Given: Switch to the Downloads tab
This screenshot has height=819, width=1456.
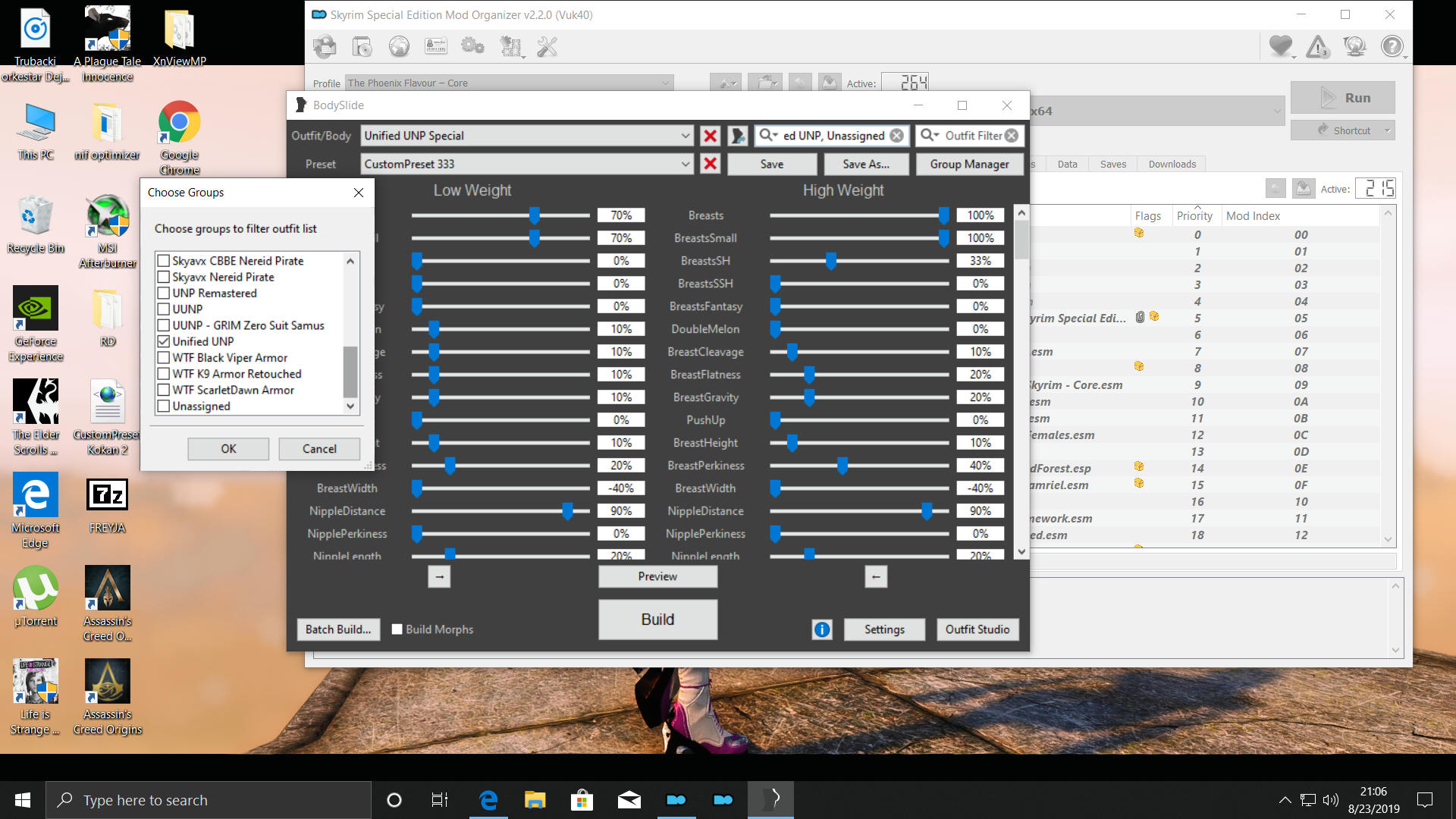Looking at the screenshot, I should 1172,164.
